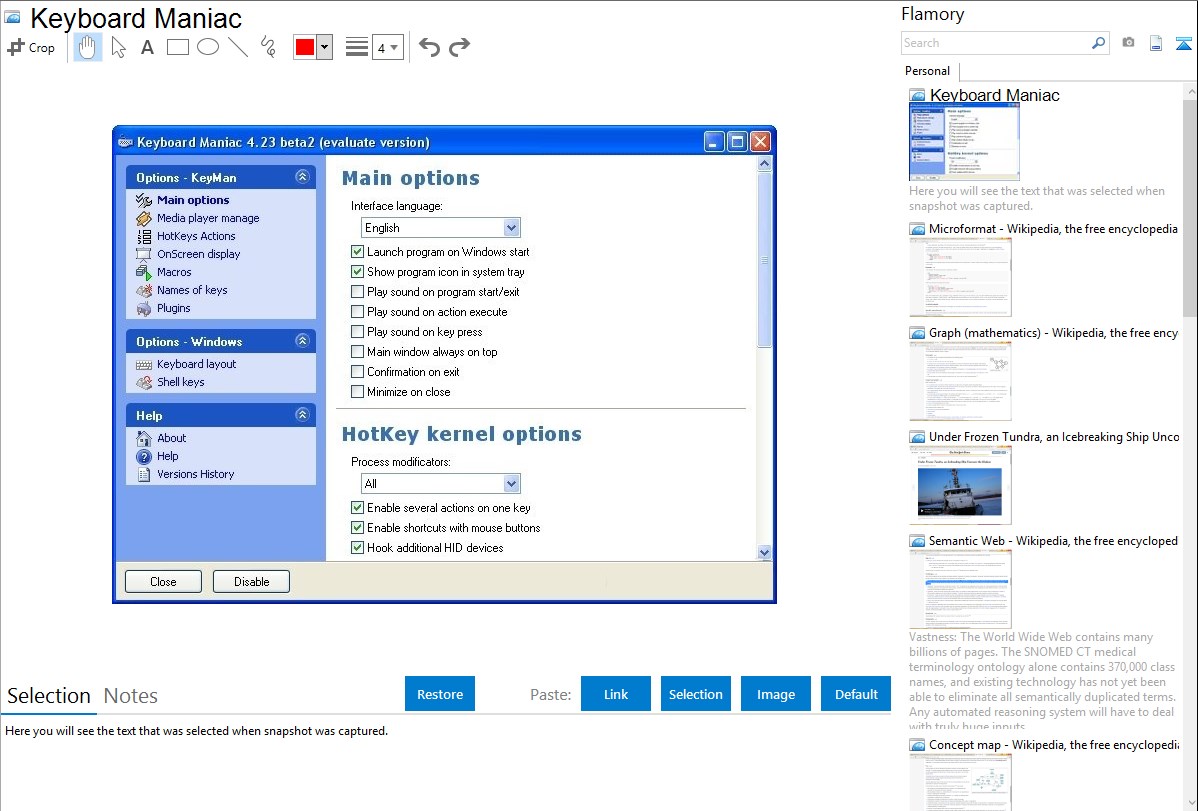Activate the hand pan tool
This screenshot has width=1198, height=811.
point(87,47)
